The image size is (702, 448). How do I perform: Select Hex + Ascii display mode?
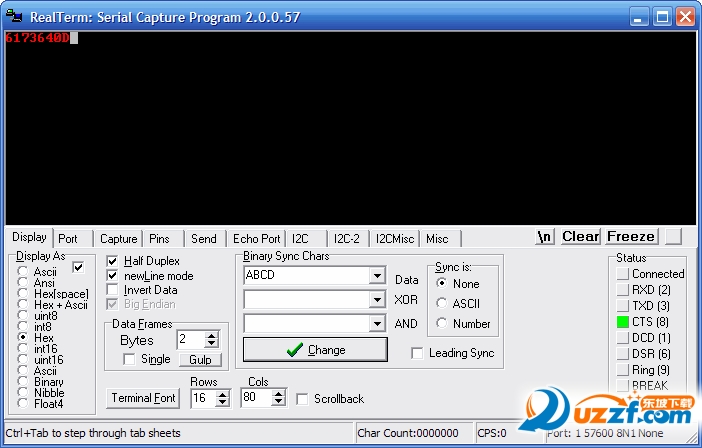[22, 305]
